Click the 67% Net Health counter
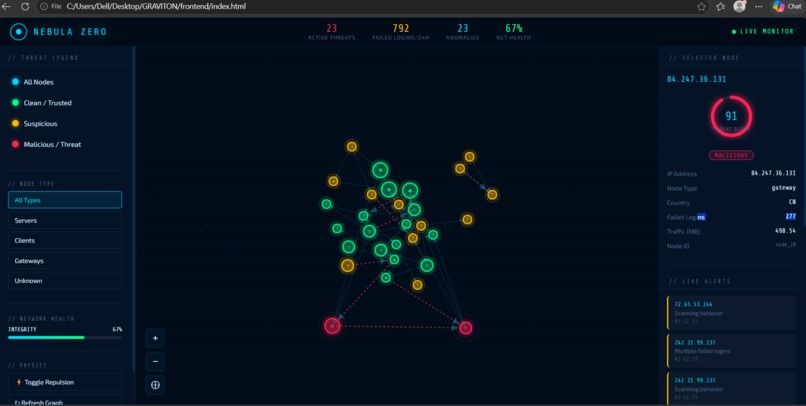806x406 pixels. click(514, 31)
